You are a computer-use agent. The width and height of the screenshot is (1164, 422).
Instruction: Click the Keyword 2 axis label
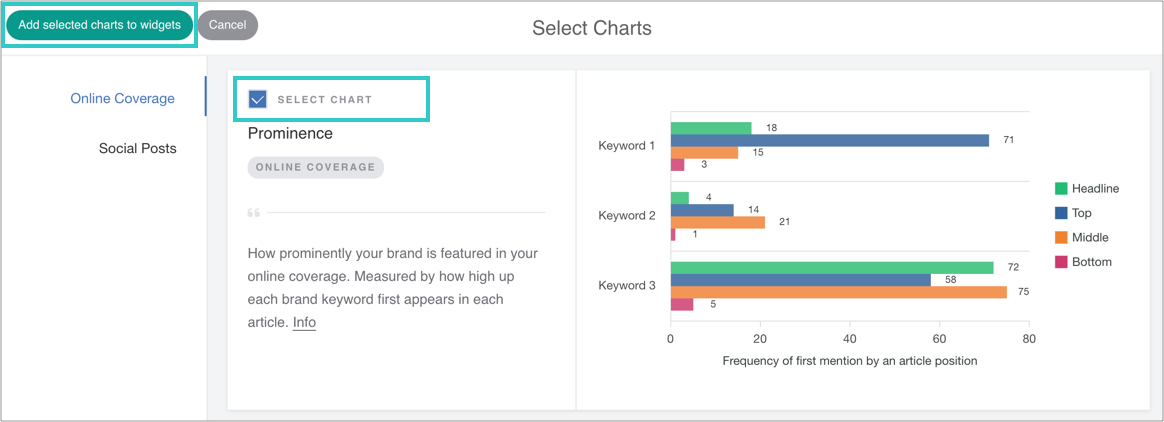(626, 215)
